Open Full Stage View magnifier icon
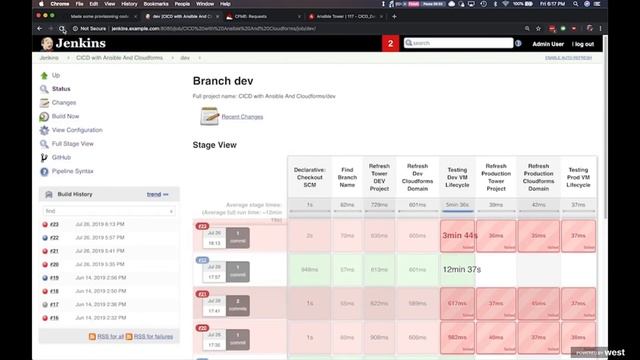This screenshot has height=360, width=640. pos(44,144)
